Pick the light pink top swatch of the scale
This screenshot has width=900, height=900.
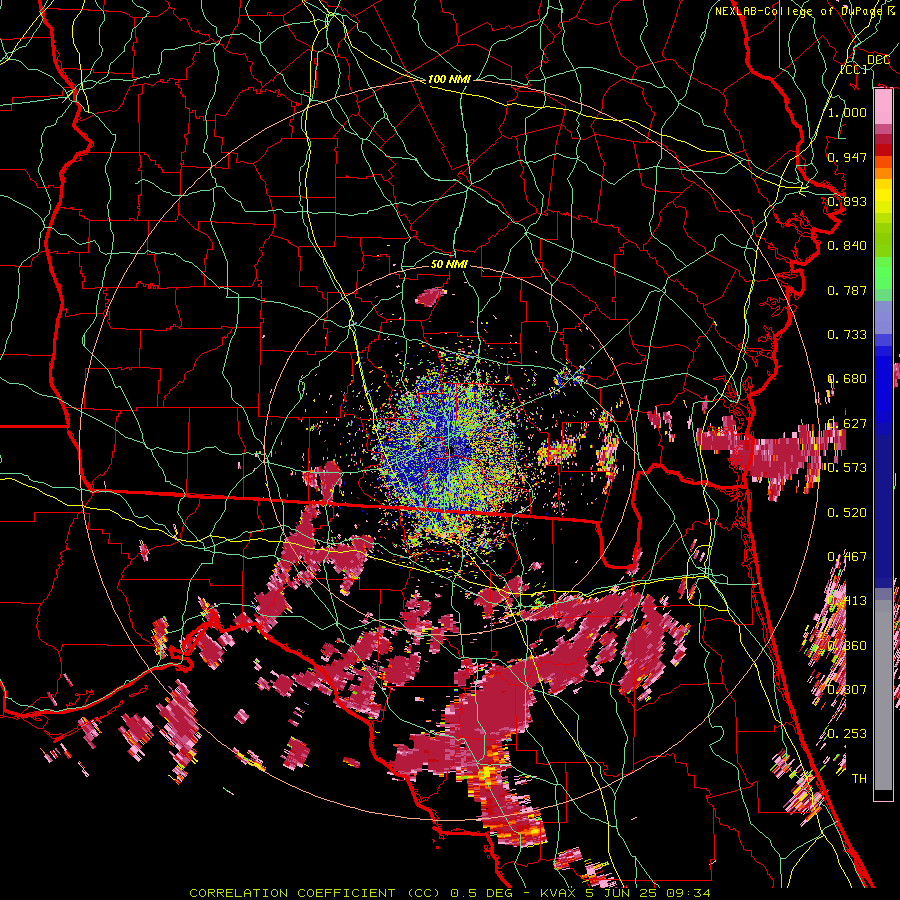(883, 106)
